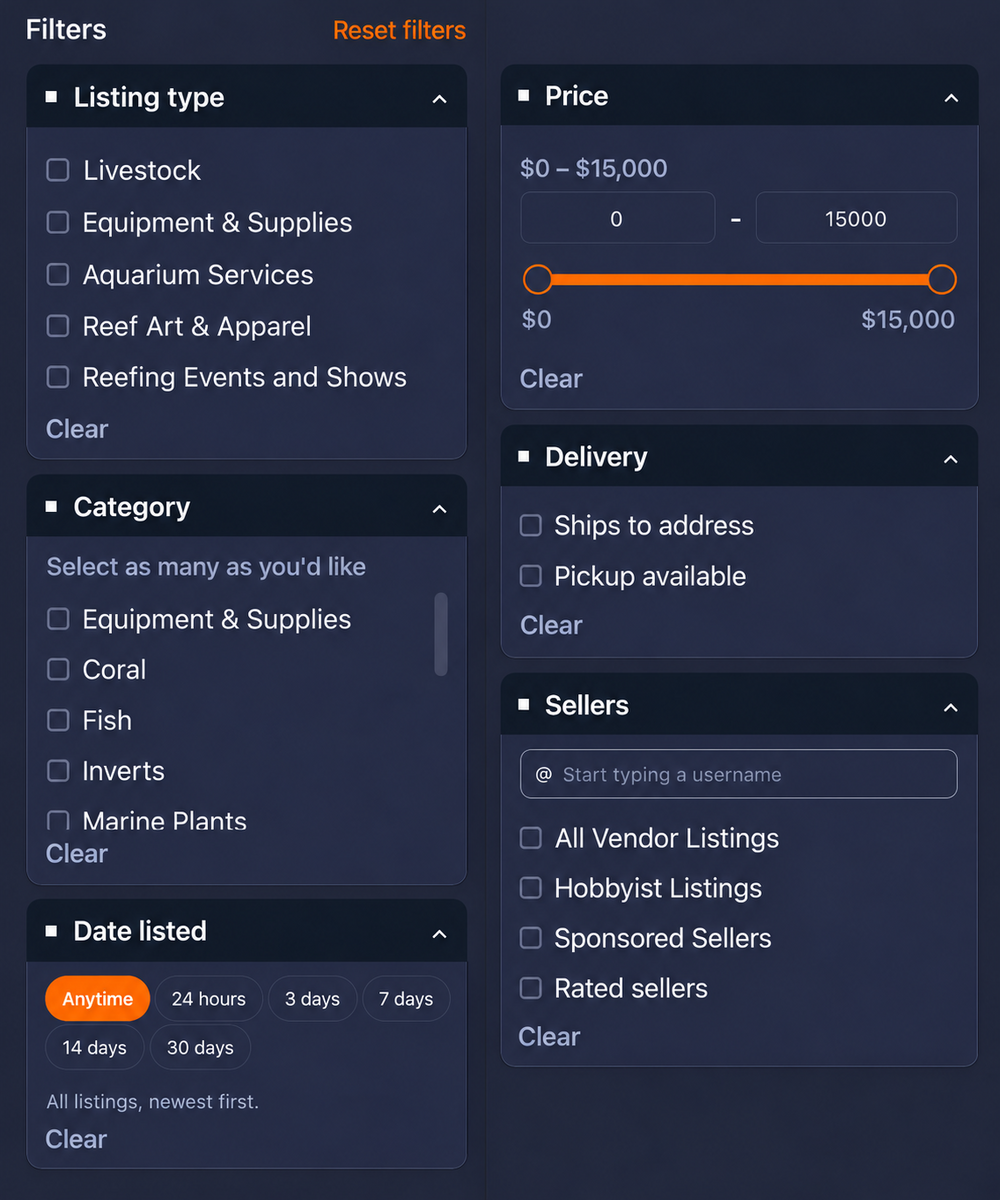The image size is (1000, 1200).
Task: Select the Reef Art & Apparel checkbox
Action: click(x=58, y=326)
